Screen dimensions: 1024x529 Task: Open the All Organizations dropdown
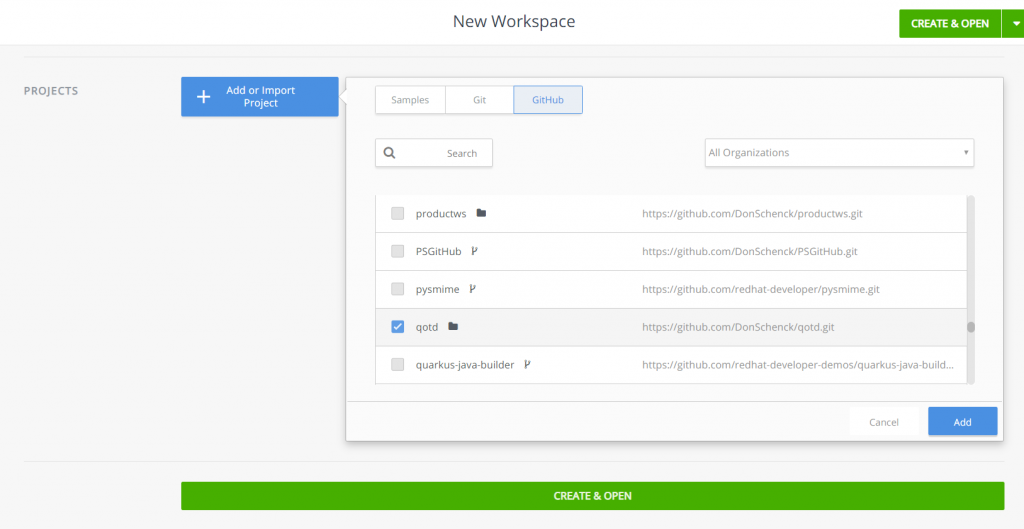(x=839, y=153)
